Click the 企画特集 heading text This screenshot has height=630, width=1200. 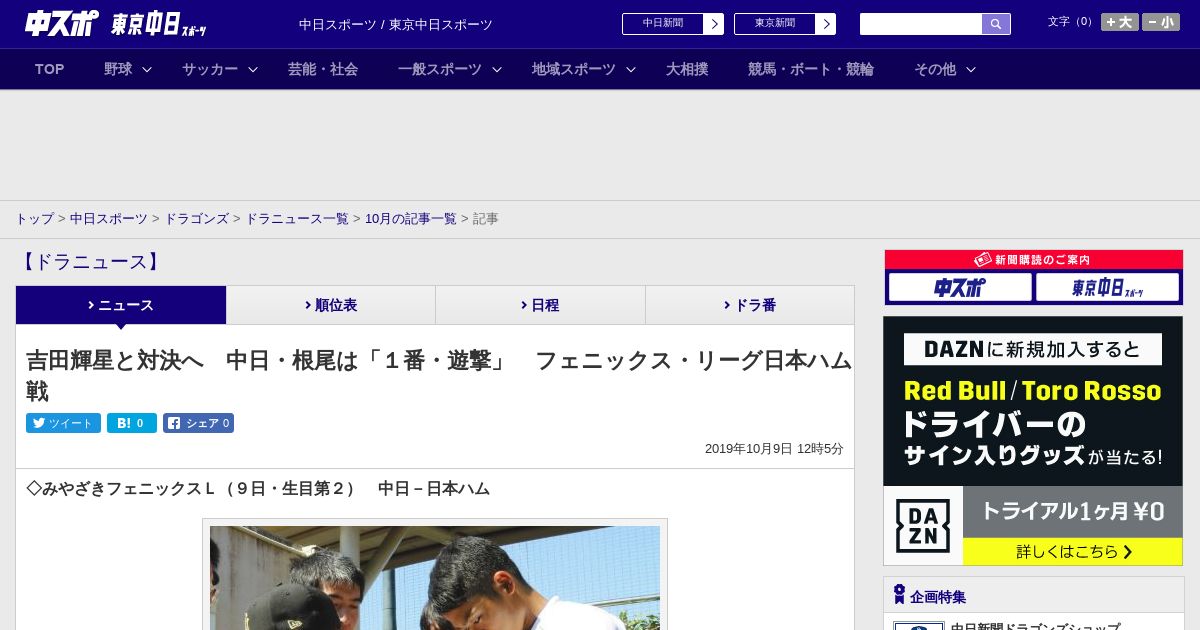pyautogui.click(x=938, y=597)
